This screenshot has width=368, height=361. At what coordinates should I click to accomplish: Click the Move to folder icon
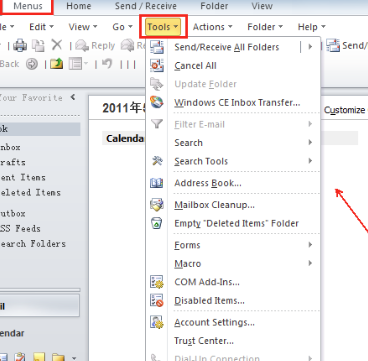[38, 45]
